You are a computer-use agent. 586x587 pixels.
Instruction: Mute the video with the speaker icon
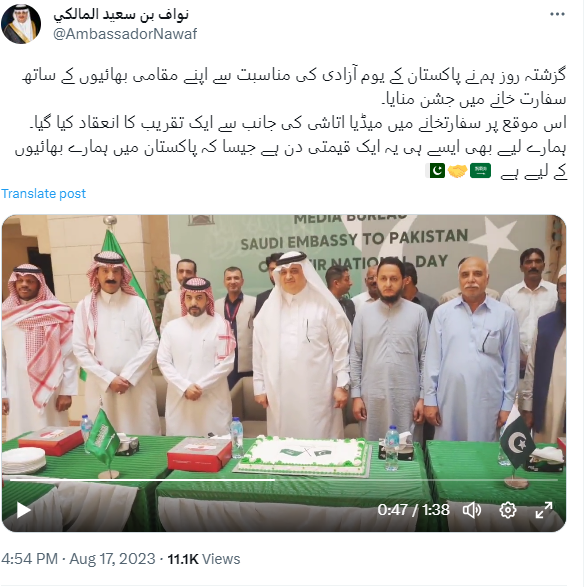tap(471, 510)
